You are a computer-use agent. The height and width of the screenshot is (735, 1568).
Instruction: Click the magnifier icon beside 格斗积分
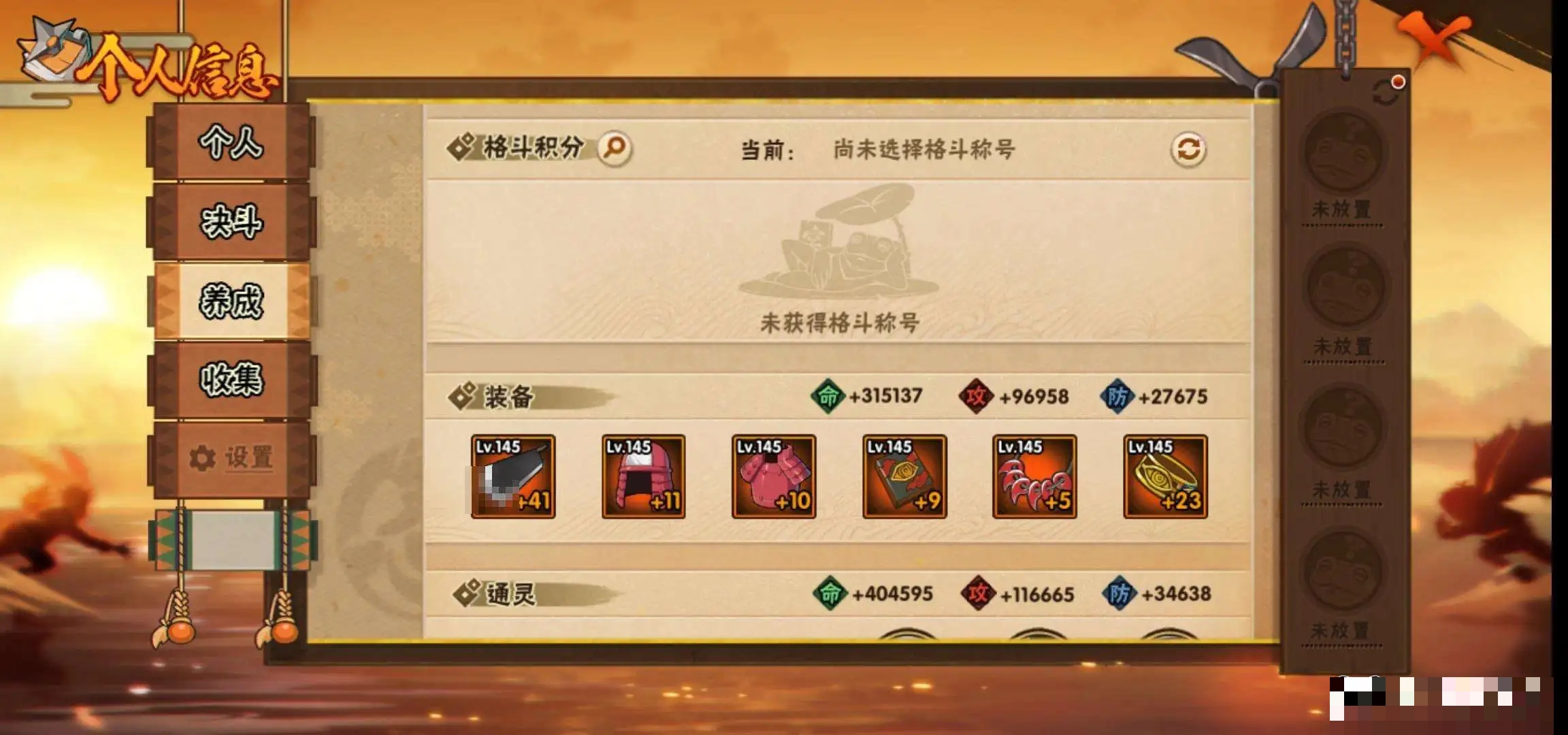[615, 148]
